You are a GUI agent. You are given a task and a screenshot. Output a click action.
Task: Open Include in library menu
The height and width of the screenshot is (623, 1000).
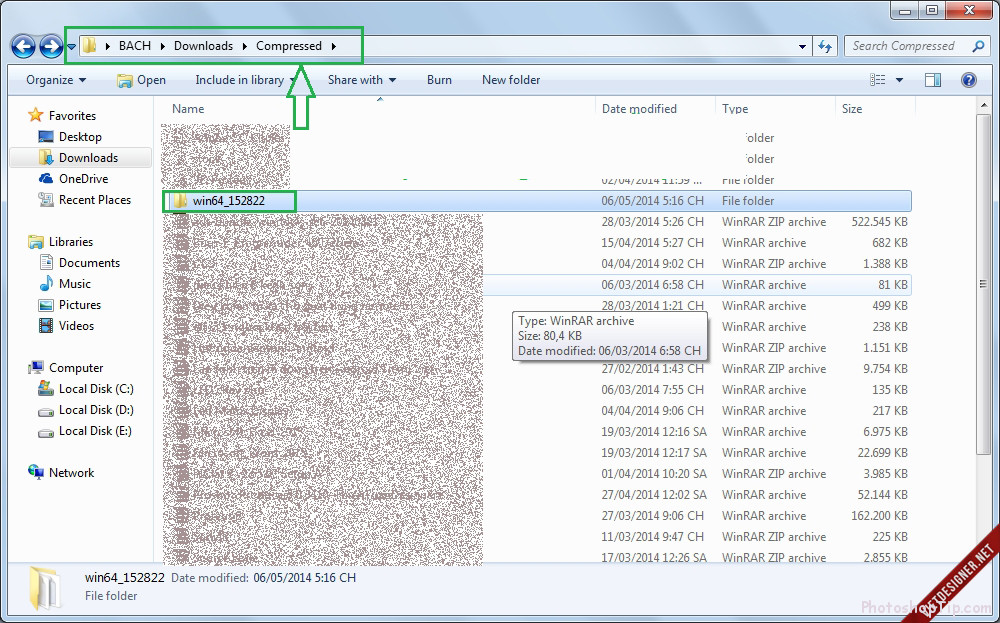[246, 80]
